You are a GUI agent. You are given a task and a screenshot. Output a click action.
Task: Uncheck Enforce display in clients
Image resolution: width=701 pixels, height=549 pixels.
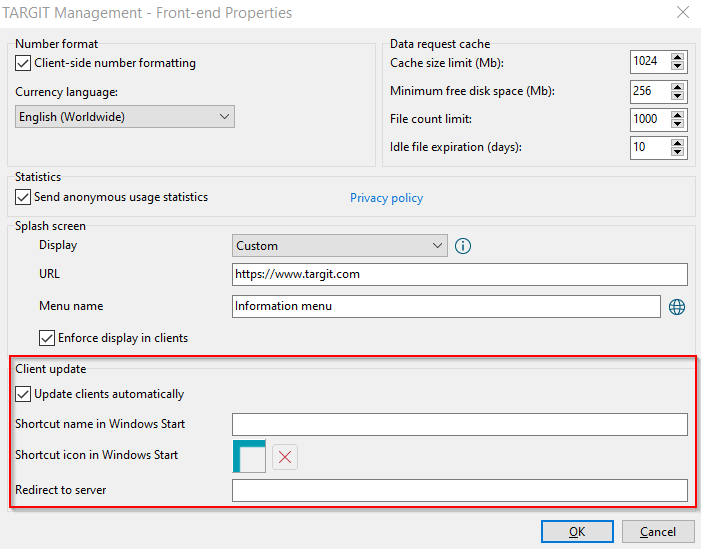coord(47,338)
